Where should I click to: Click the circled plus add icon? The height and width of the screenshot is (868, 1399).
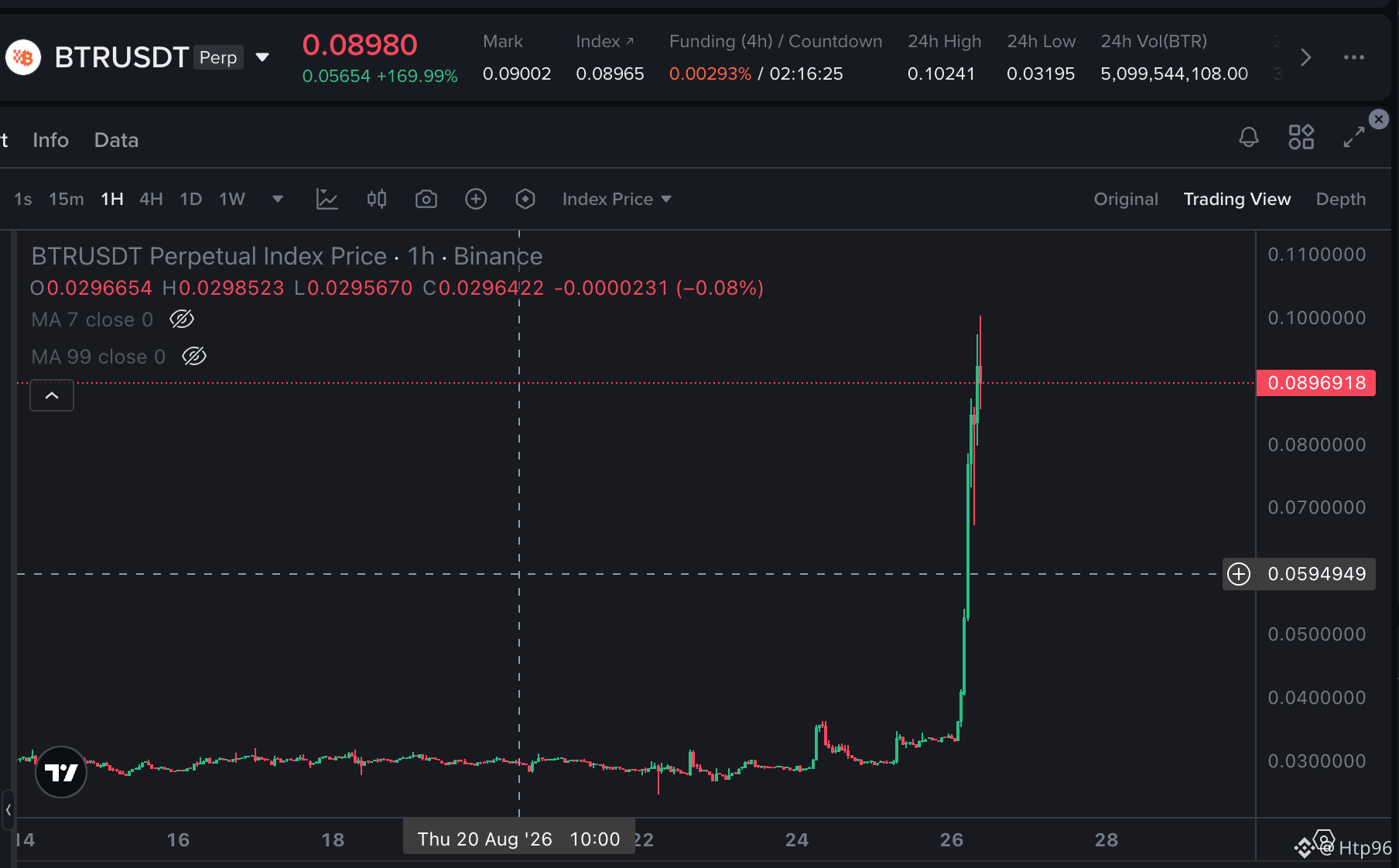tap(476, 199)
